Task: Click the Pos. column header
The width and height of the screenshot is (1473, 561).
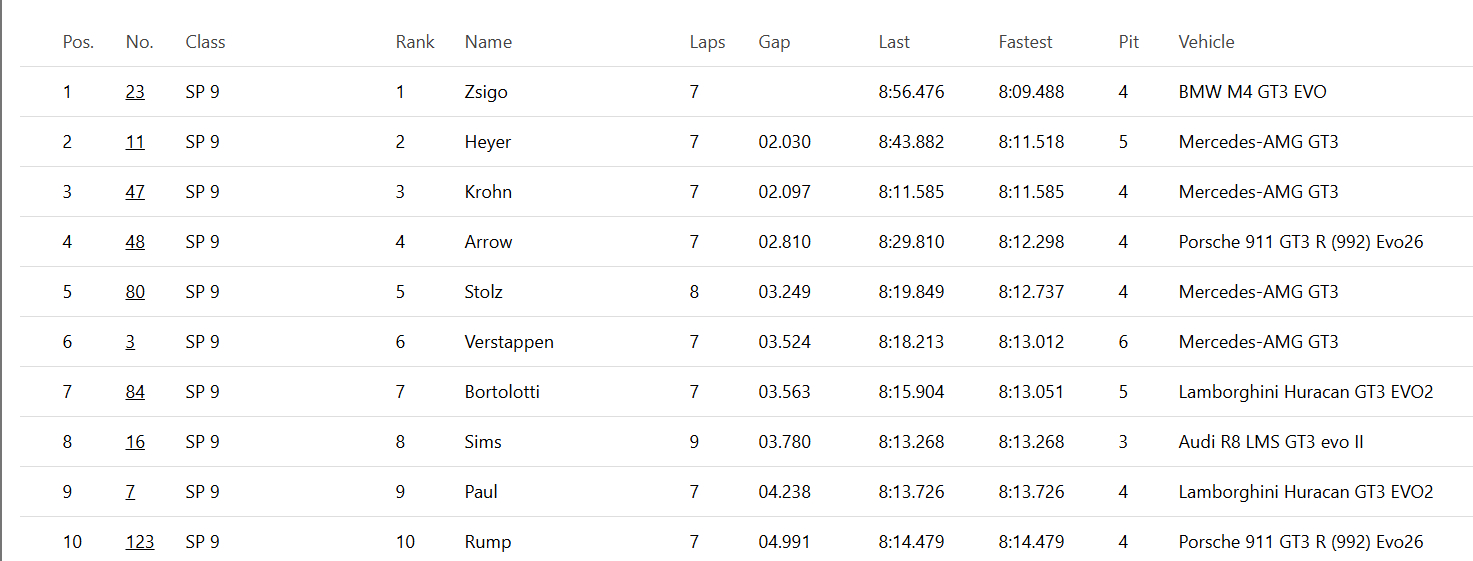Action: (x=78, y=42)
